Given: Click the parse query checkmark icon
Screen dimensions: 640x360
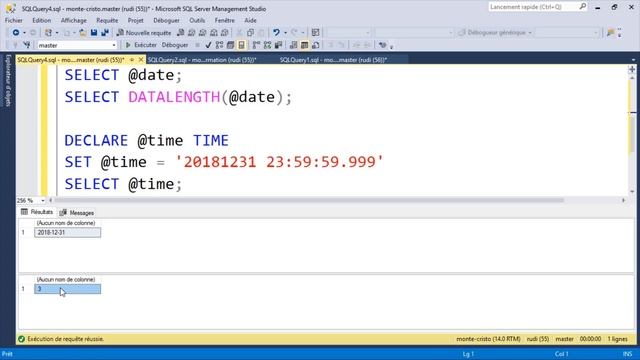Looking at the screenshot, I should (x=208, y=45).
